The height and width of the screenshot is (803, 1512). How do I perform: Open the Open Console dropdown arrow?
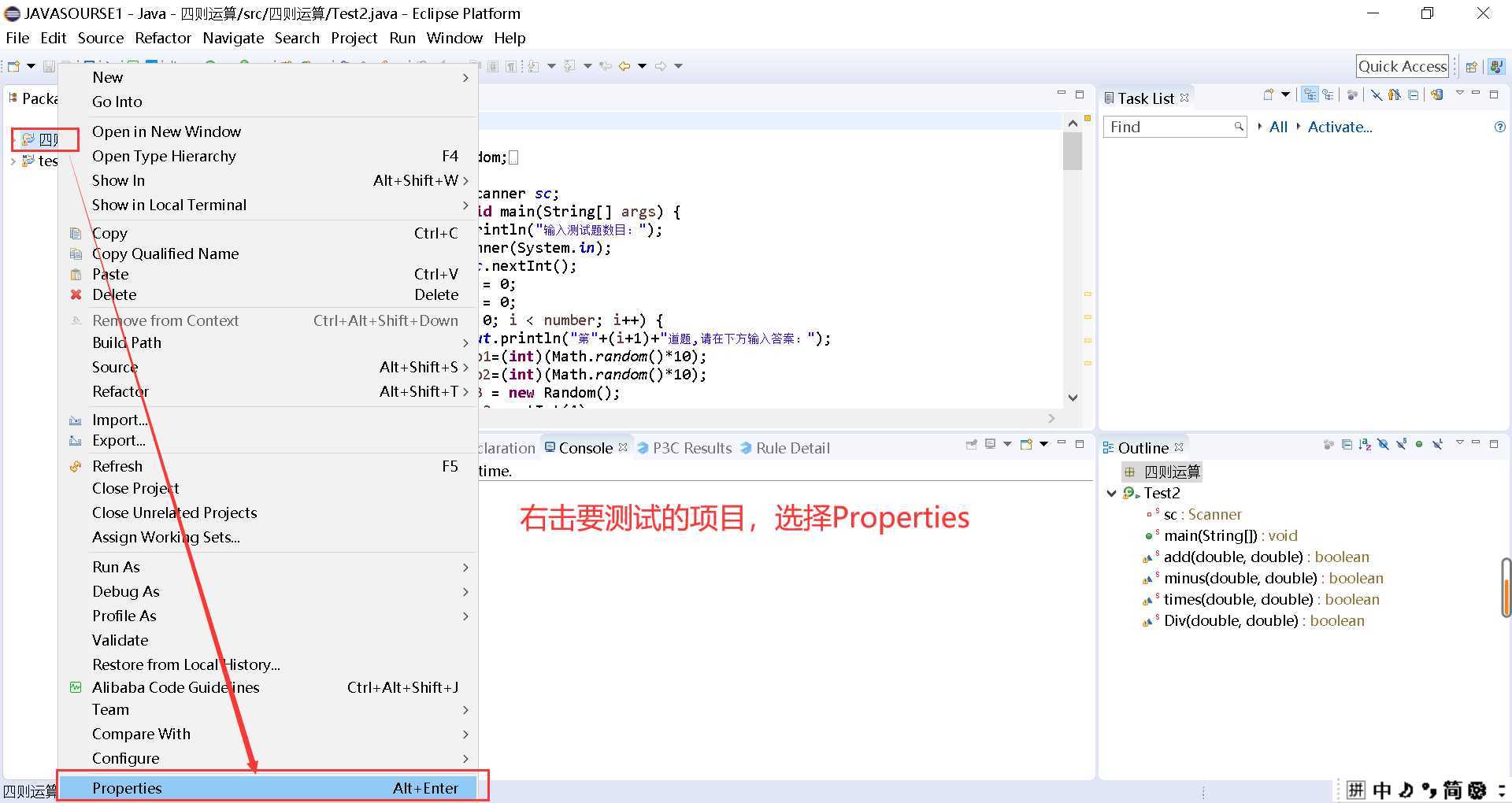1043,444
